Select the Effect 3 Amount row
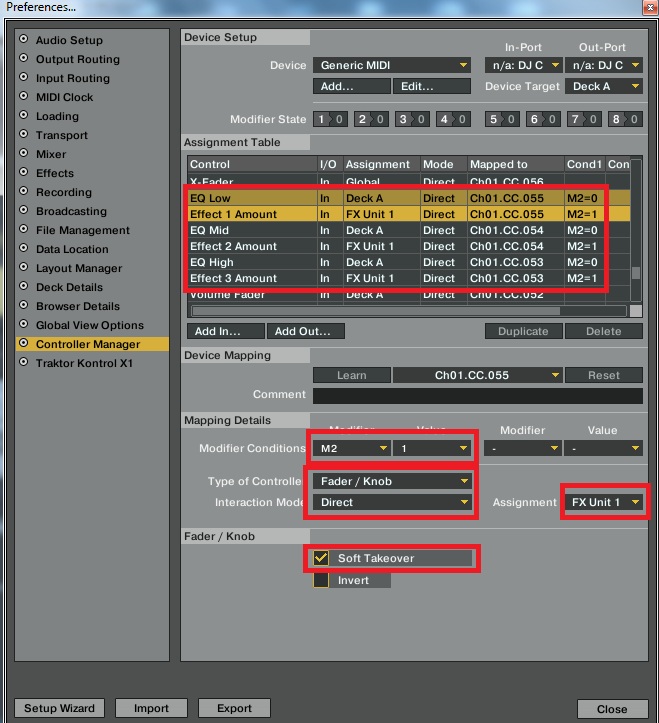Screen dimensions: 659x723 409,279
